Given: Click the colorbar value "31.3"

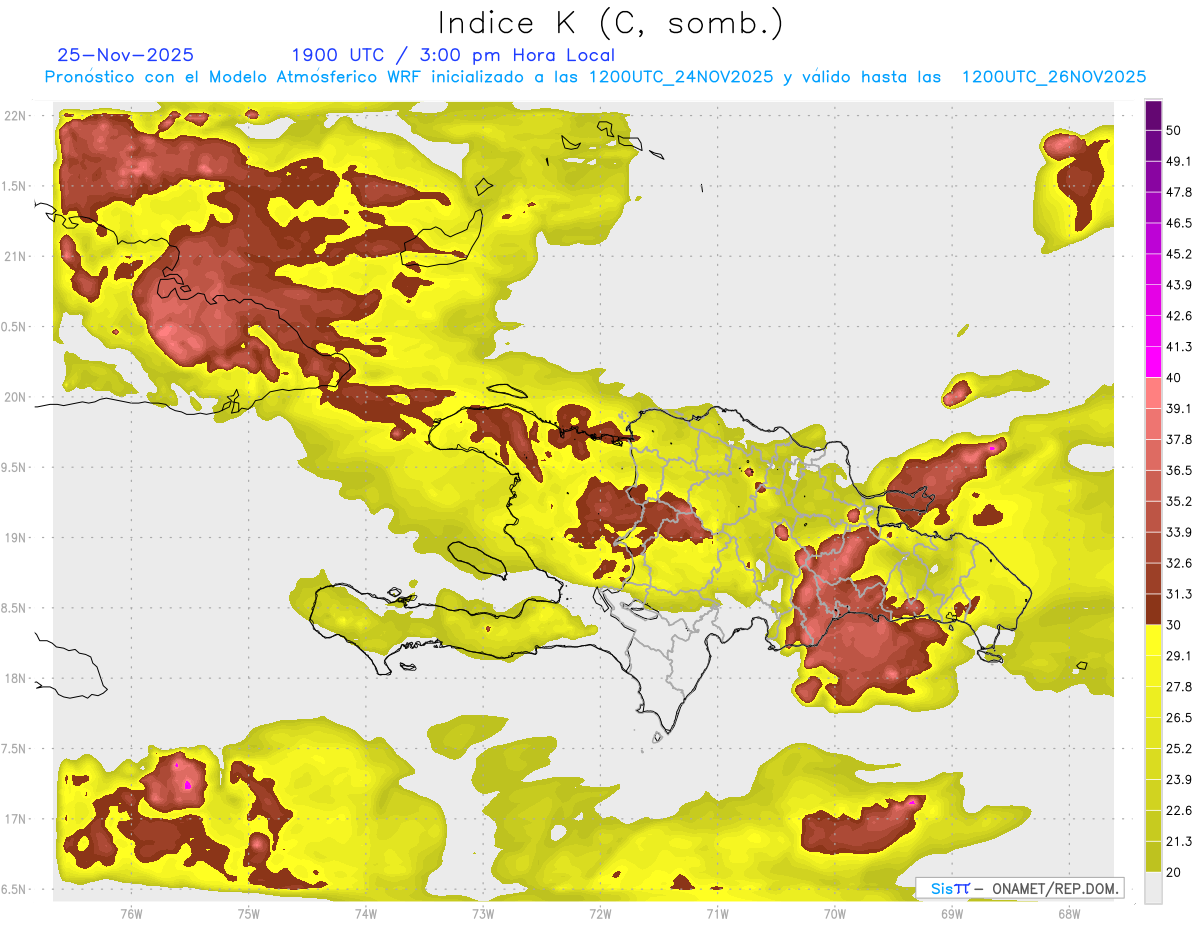Looking at the screenshot, I should pyautogui.click(x=1179, y=594).
